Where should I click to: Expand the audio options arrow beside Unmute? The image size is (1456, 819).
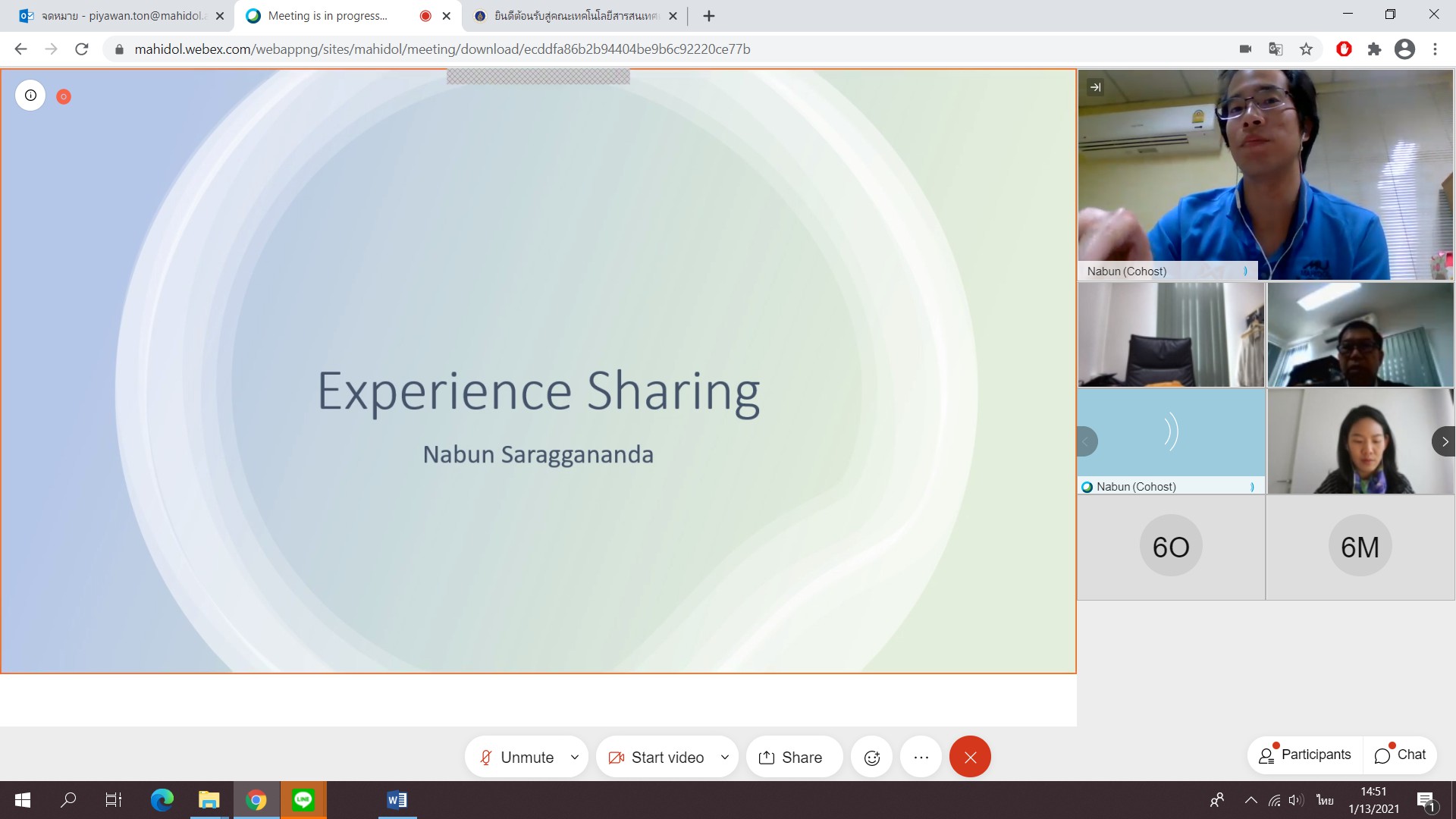click(575, 757)
